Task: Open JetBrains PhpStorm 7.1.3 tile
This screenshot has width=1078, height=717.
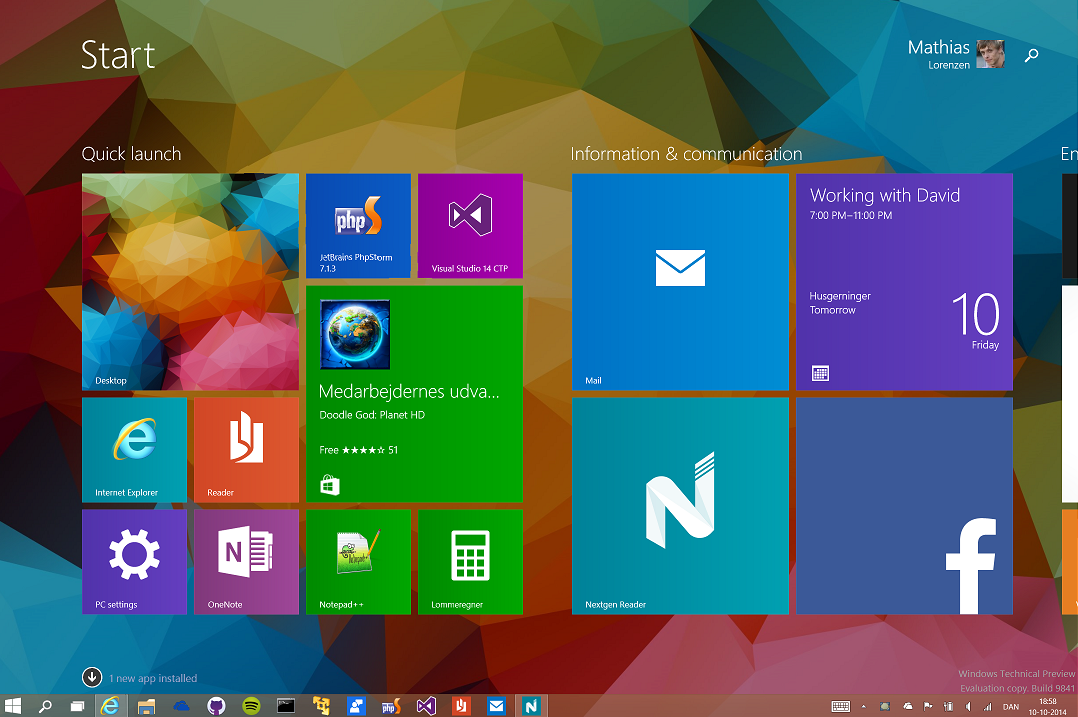Action: [x=358, y=225]
